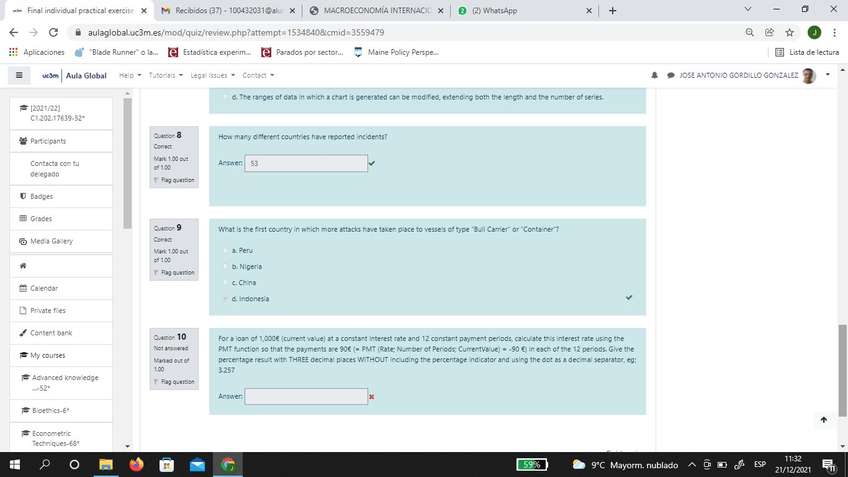The image size is (848, 477).
Task: Click the main page scrollbar thumb
Action: (x=843, y=370)
